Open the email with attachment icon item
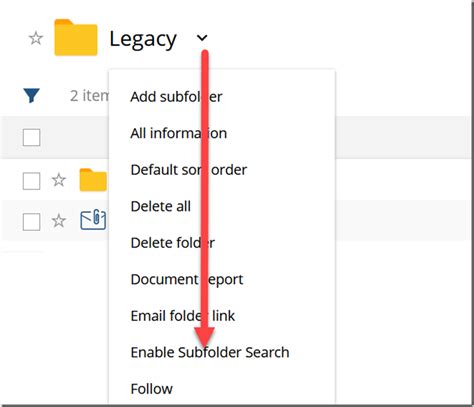The width and height of the screenshot is (474, 407). [x=93, y=220]
